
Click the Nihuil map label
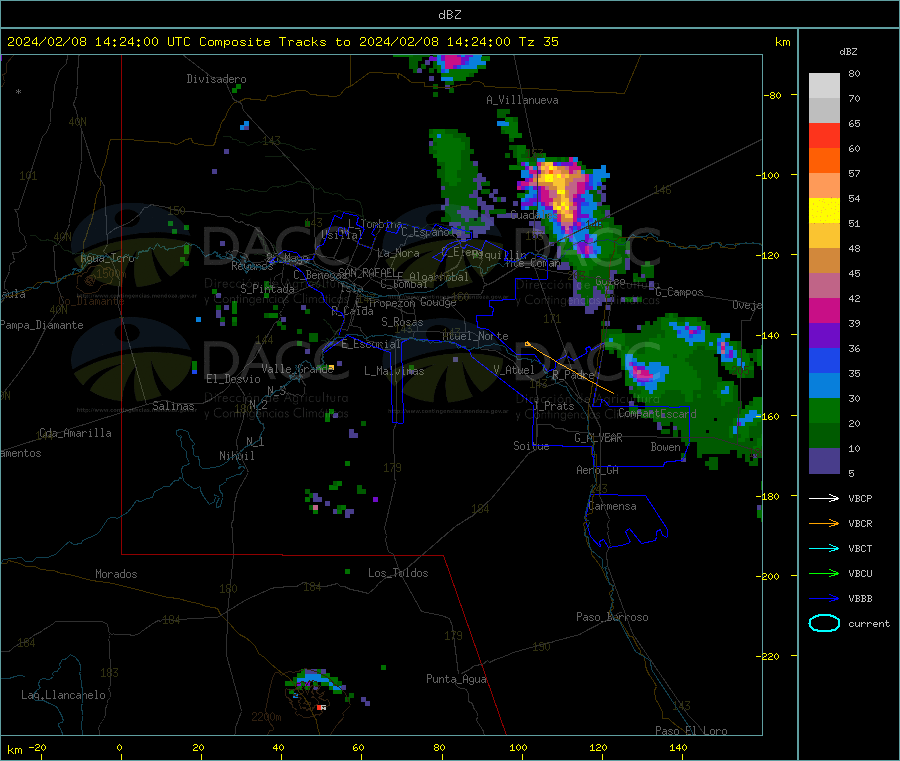(236, 456)
